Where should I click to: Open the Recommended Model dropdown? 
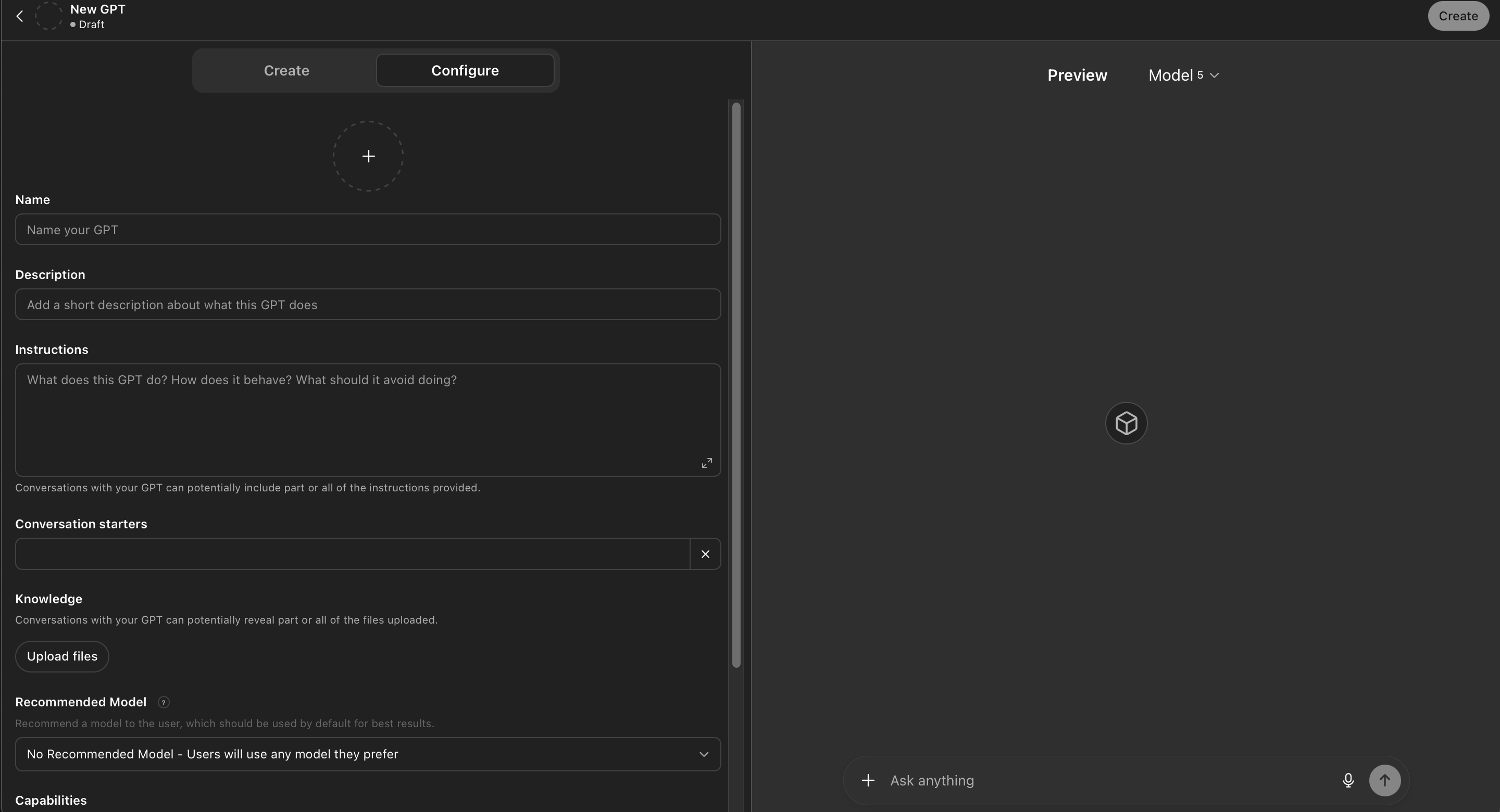click(x=367, y=754)
